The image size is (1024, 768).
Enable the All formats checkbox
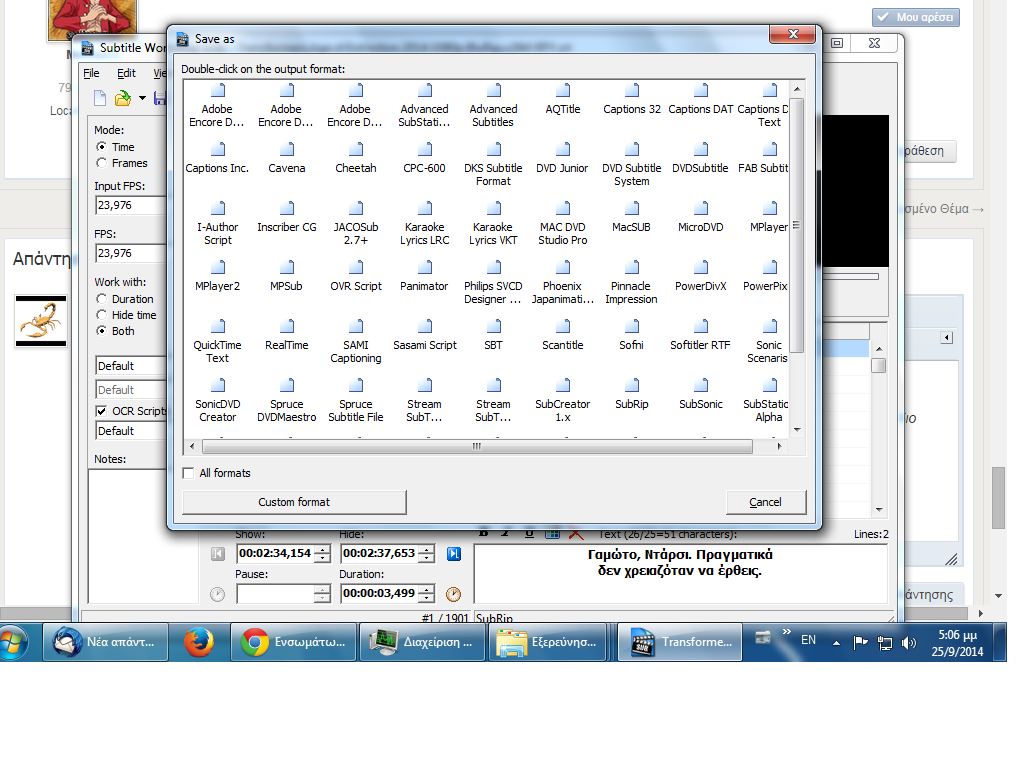click(x=189, y=473)
